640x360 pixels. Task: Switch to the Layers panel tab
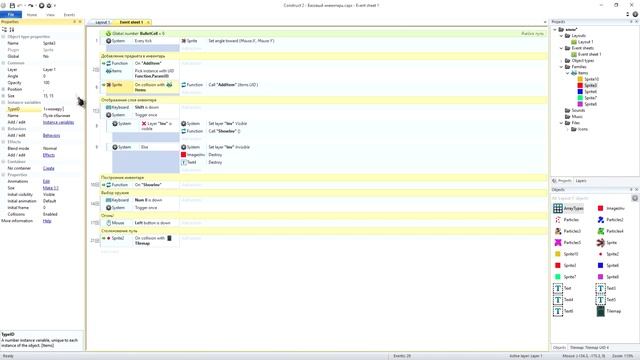pos(581,180)
